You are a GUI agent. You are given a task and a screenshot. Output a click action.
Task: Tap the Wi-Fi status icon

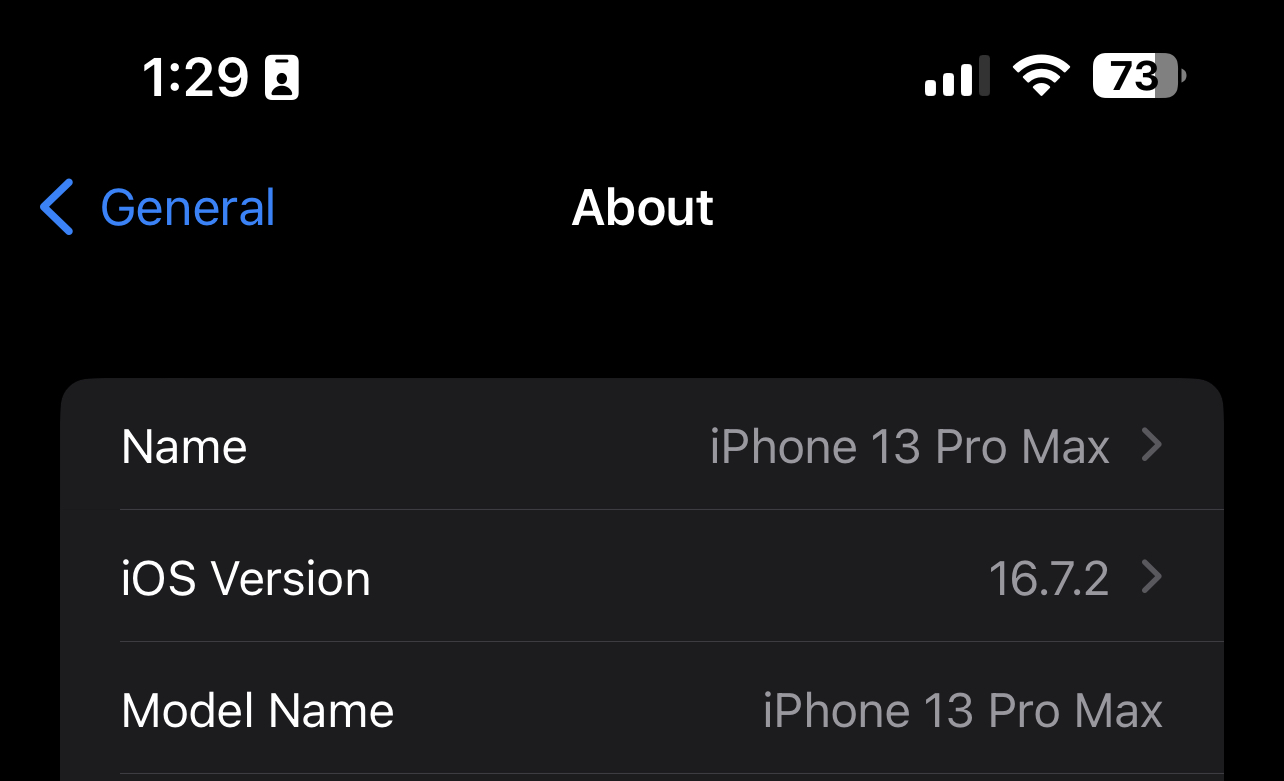(x=1041, y=76)
